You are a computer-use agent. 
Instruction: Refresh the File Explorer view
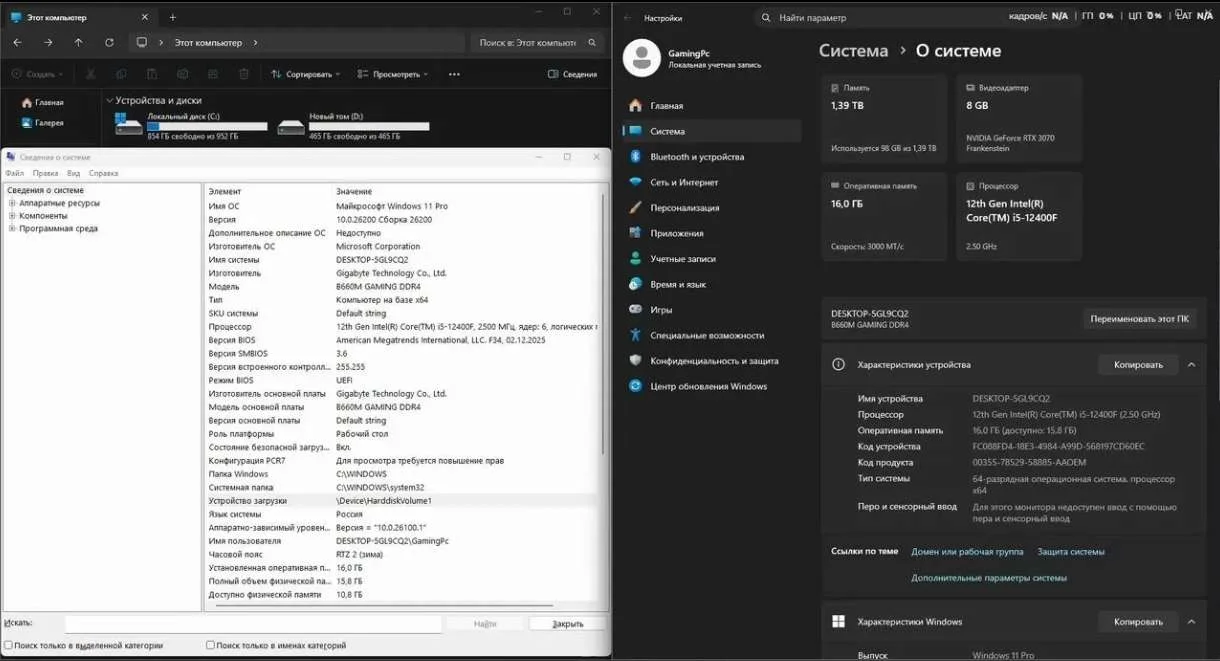[109, 43]
